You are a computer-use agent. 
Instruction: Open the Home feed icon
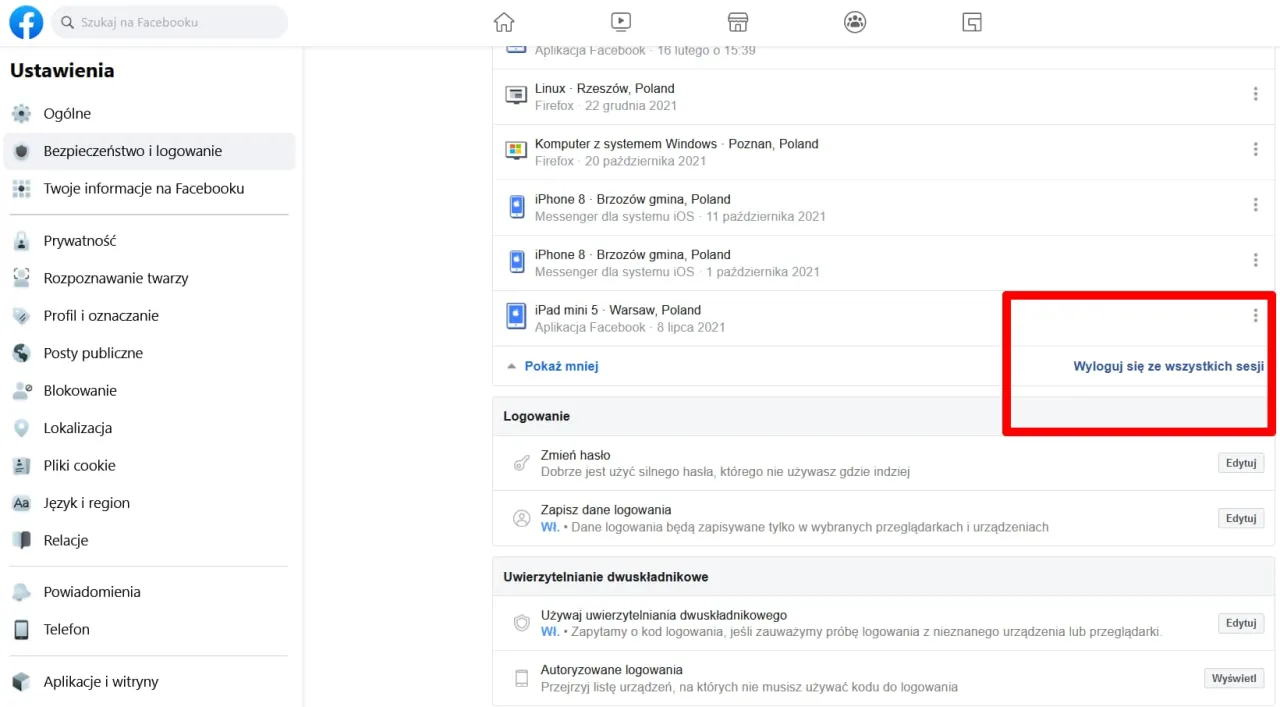coord(504,22)
